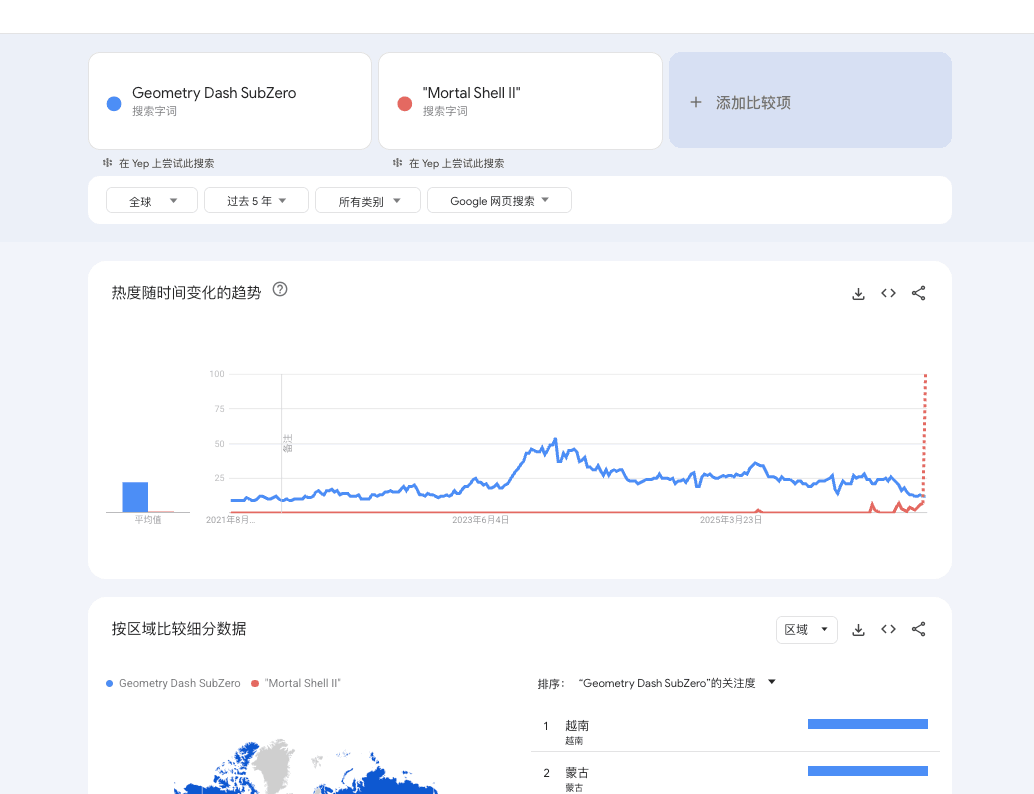Open the 过去 5 年 time range dropdown
This screenshot has height=794, width=1034.
pos(256,200)
